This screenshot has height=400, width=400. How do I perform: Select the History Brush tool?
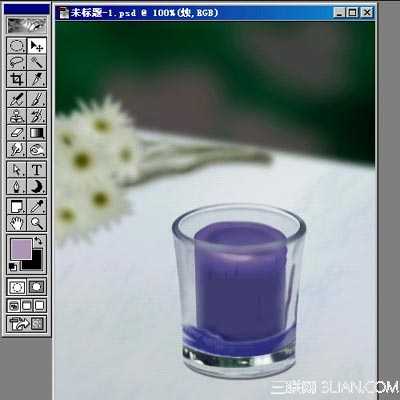pyautogui.click(x=37, y=116)
